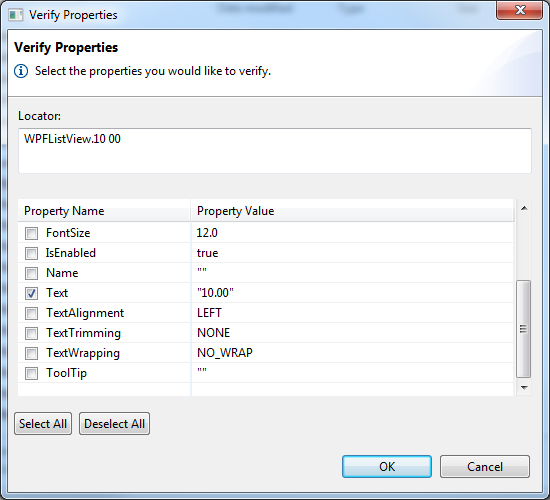The width and height of the screenshot is (550, 500).
Task: Click into the Locator text field
Action: coord(275,151)
